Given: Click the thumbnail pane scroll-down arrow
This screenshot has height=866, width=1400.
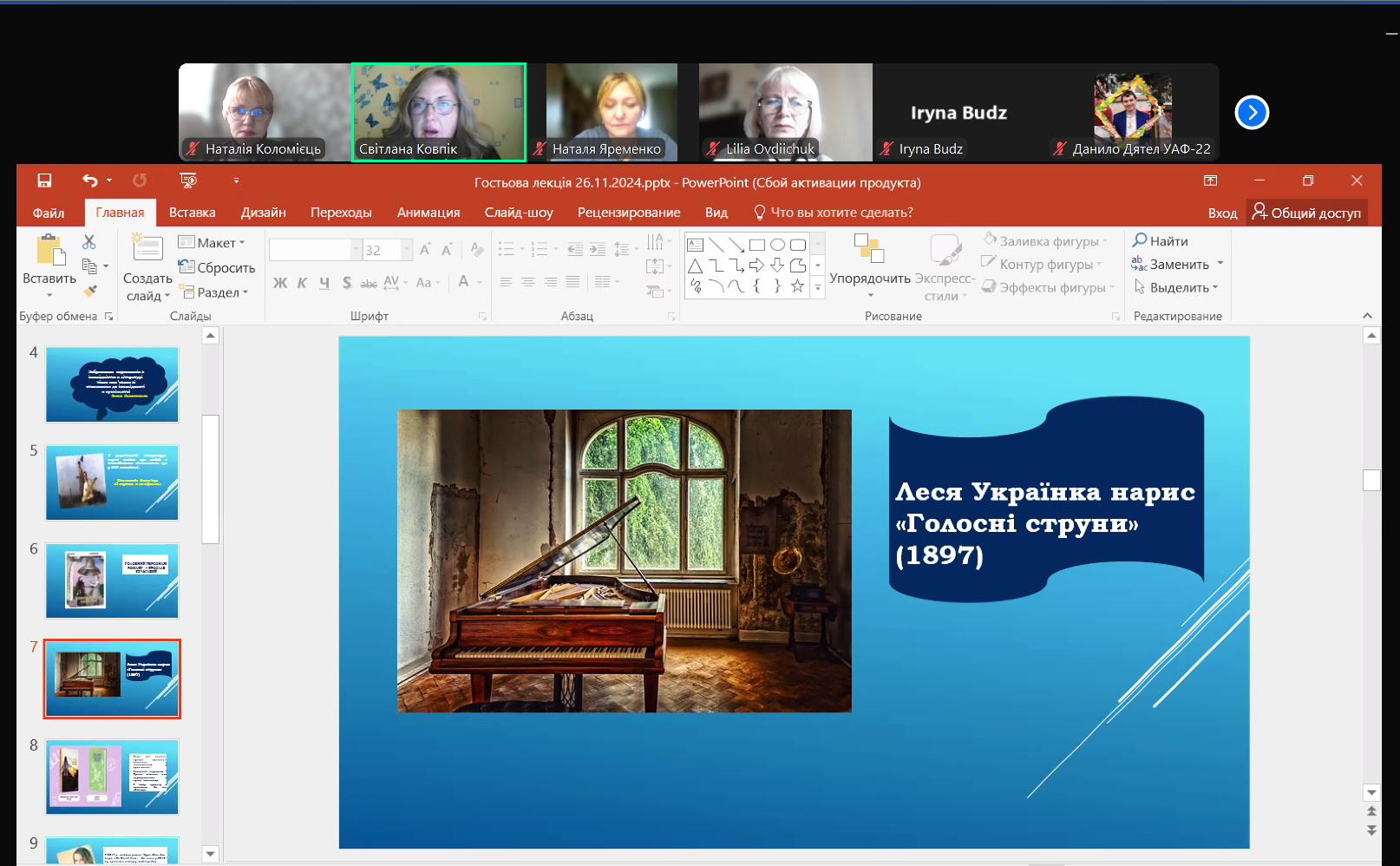Looking at the screenshot, I should (x=211, y=854).
